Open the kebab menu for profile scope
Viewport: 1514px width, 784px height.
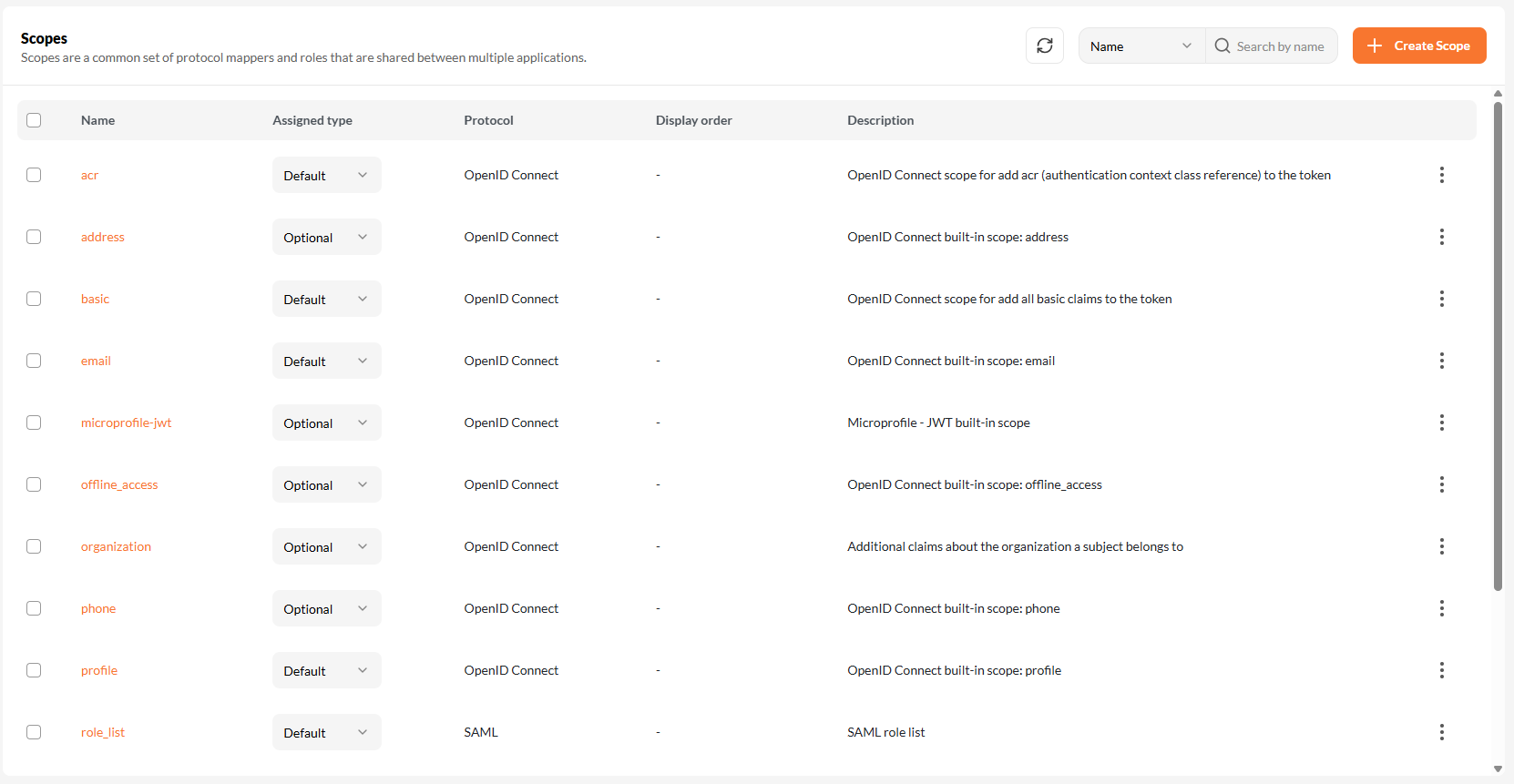point(1441,670)
